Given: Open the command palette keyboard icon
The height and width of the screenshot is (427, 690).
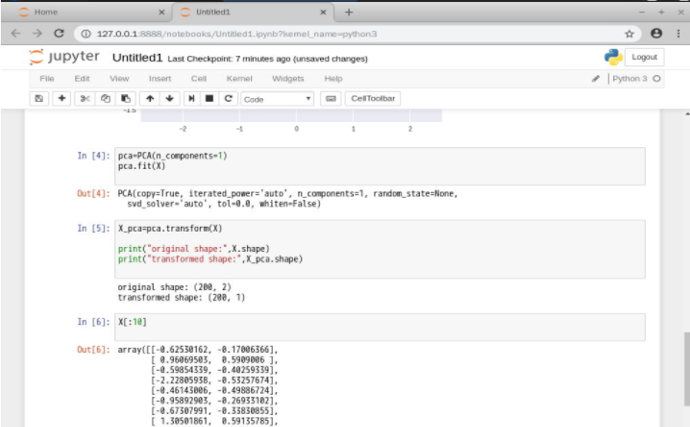Looking at the screenshot, I should coord(331,99).
